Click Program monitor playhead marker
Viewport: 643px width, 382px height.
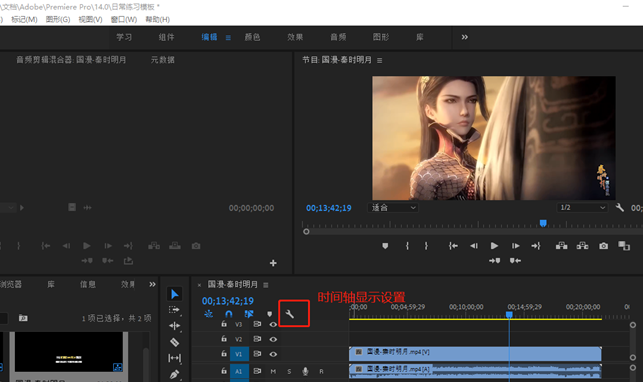point(543,223)
